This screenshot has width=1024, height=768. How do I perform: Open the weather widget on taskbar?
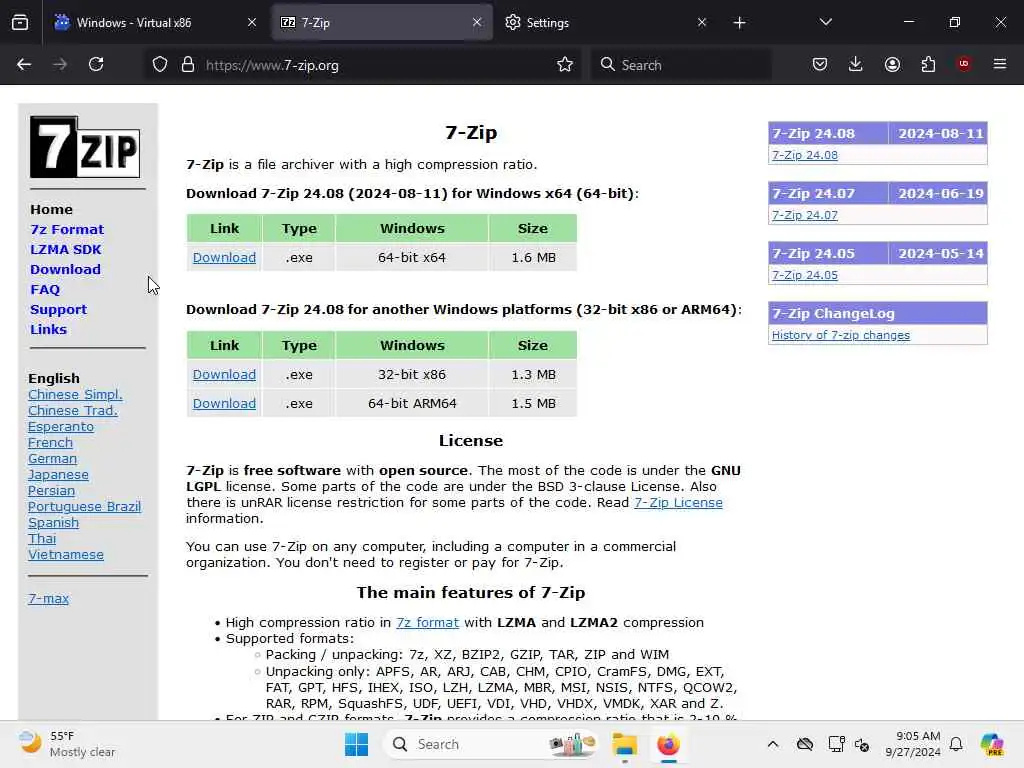67,744
